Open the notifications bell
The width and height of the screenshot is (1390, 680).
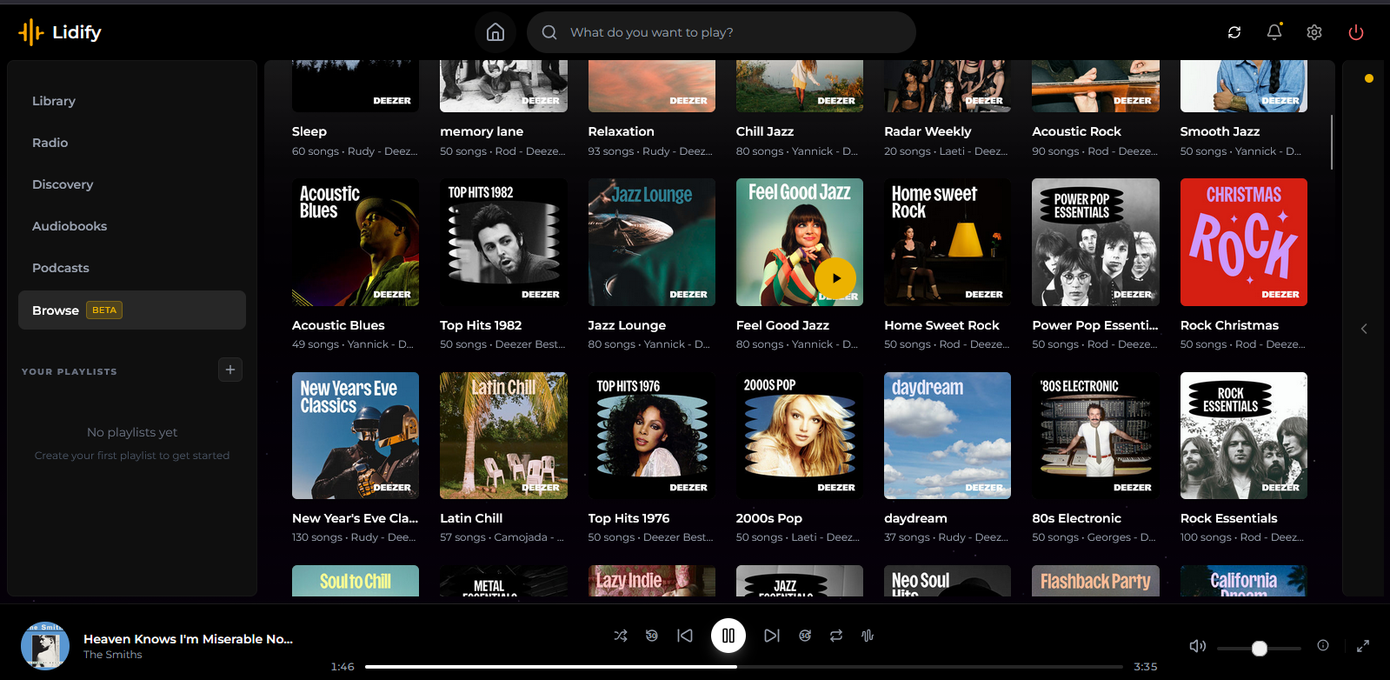[x=1274, y=32]
